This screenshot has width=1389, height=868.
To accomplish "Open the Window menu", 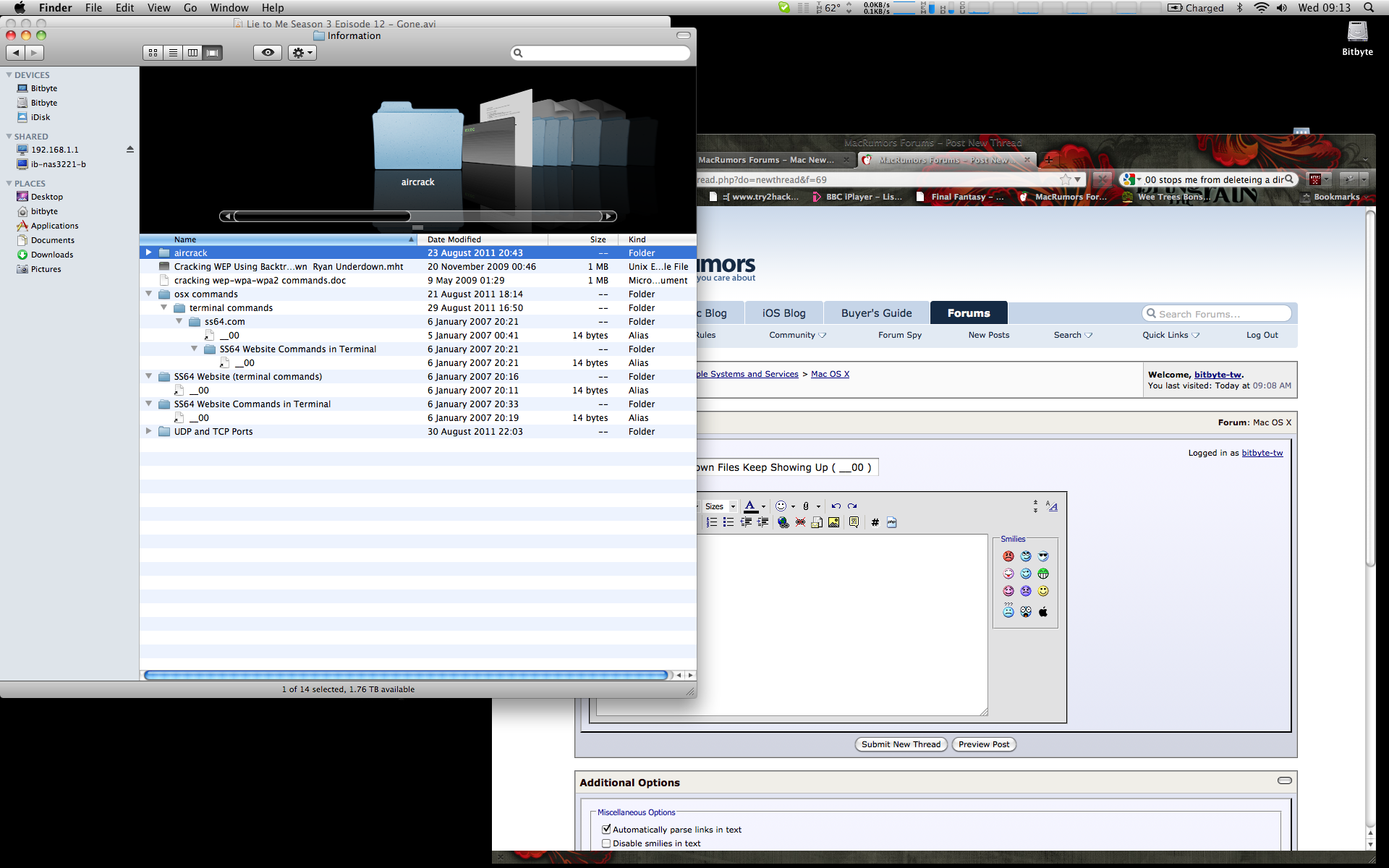I will tap(229, 8).
